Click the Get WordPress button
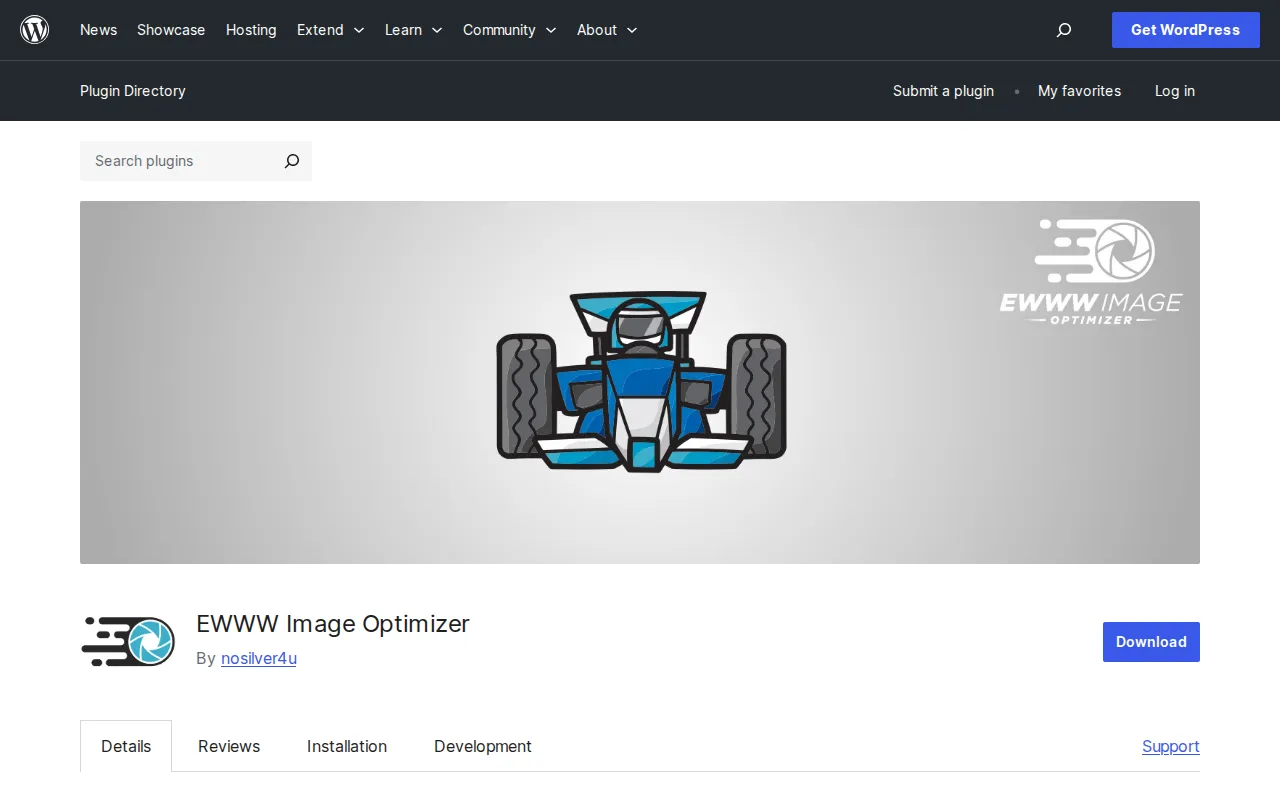 (x=1185, y=30)
